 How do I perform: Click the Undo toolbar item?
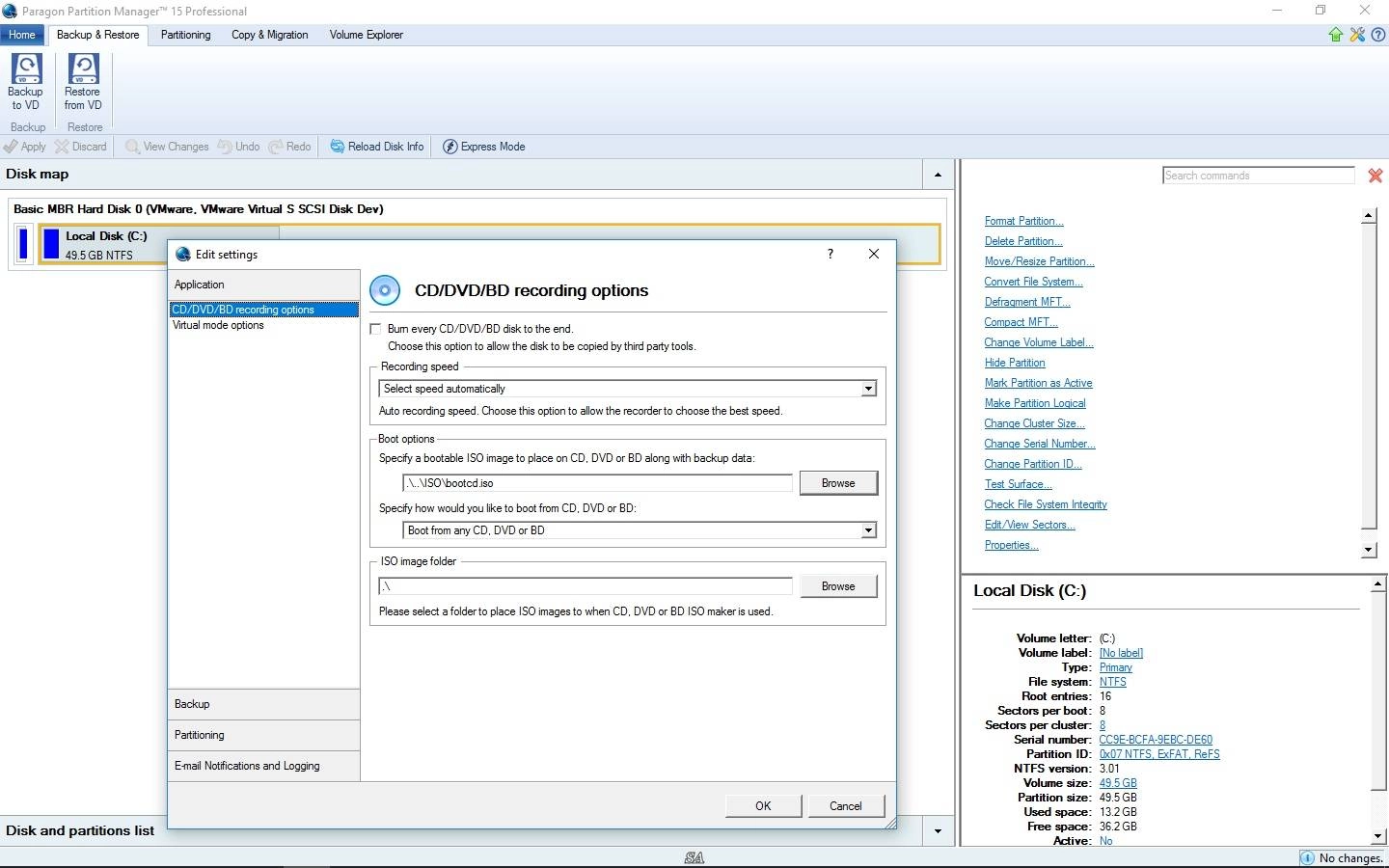pyautogui.click(x=238, y=147)
